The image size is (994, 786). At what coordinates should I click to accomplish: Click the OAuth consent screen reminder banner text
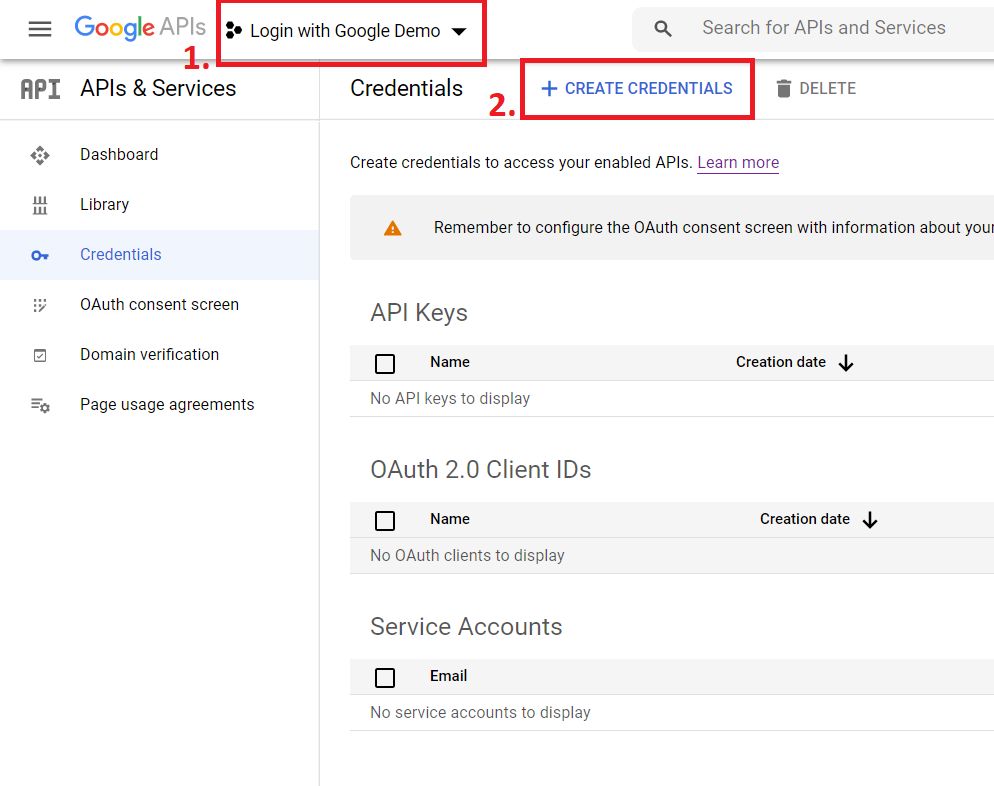click(x=713, y=228)
